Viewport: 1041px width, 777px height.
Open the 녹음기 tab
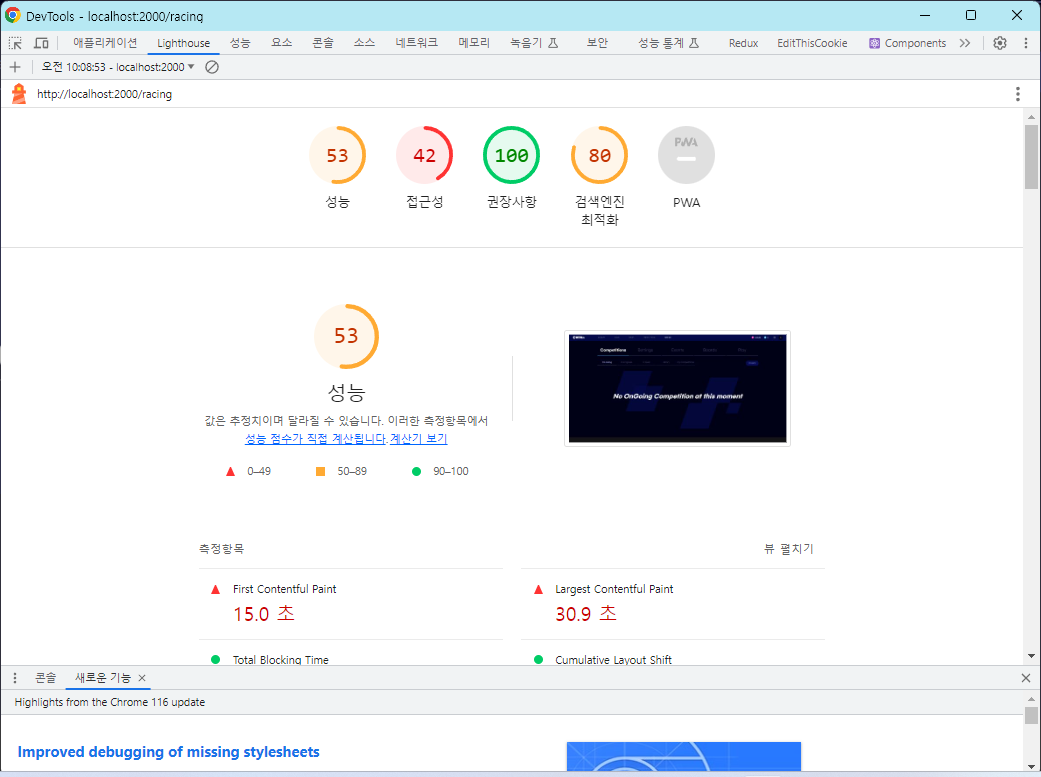coord(534,43)
